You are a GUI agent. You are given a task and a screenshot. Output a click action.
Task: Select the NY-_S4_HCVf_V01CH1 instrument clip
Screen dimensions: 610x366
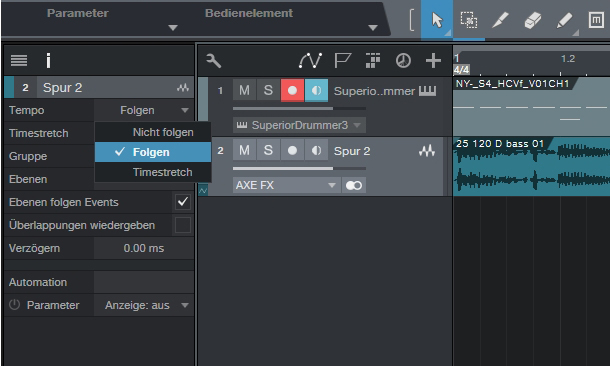pyautogui.click(x=531, y=107)
